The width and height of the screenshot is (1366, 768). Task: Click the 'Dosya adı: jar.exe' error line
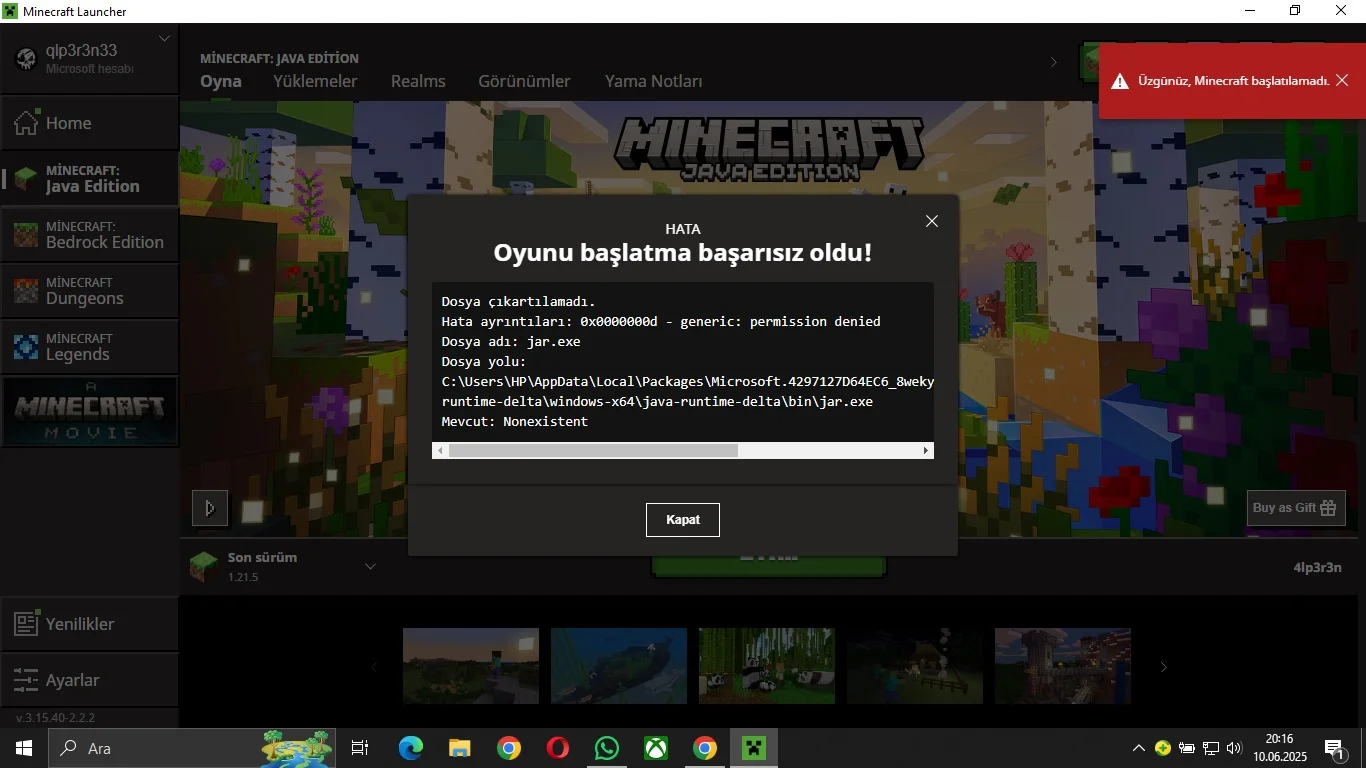pos(511,342)
